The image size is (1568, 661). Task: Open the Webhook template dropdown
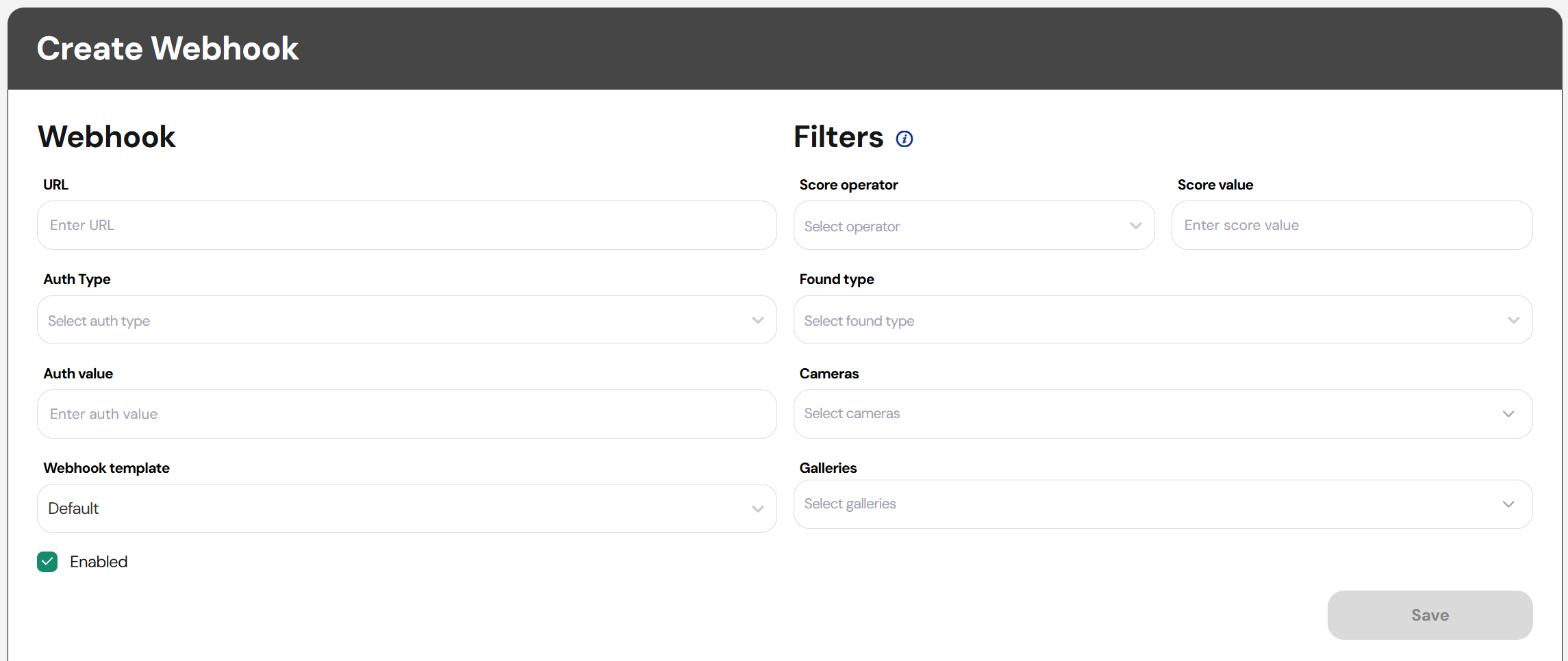click(406, 508)
